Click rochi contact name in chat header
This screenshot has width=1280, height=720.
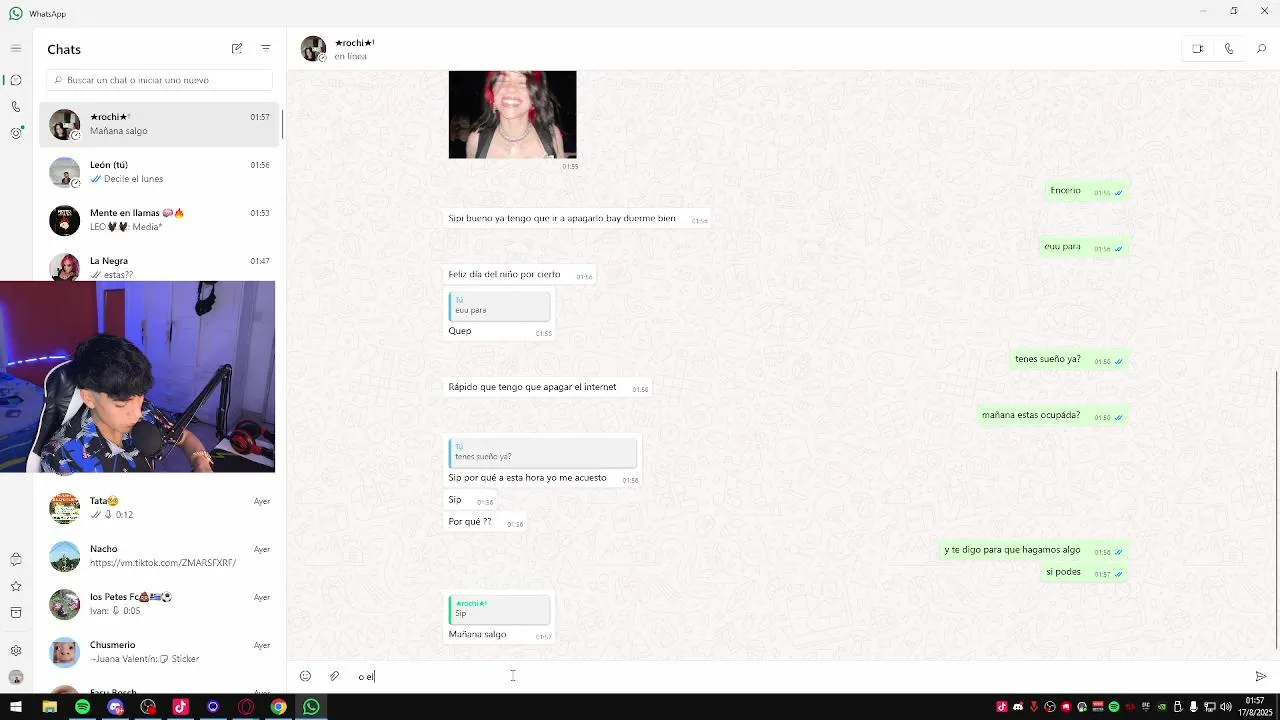tap(354, 43)
